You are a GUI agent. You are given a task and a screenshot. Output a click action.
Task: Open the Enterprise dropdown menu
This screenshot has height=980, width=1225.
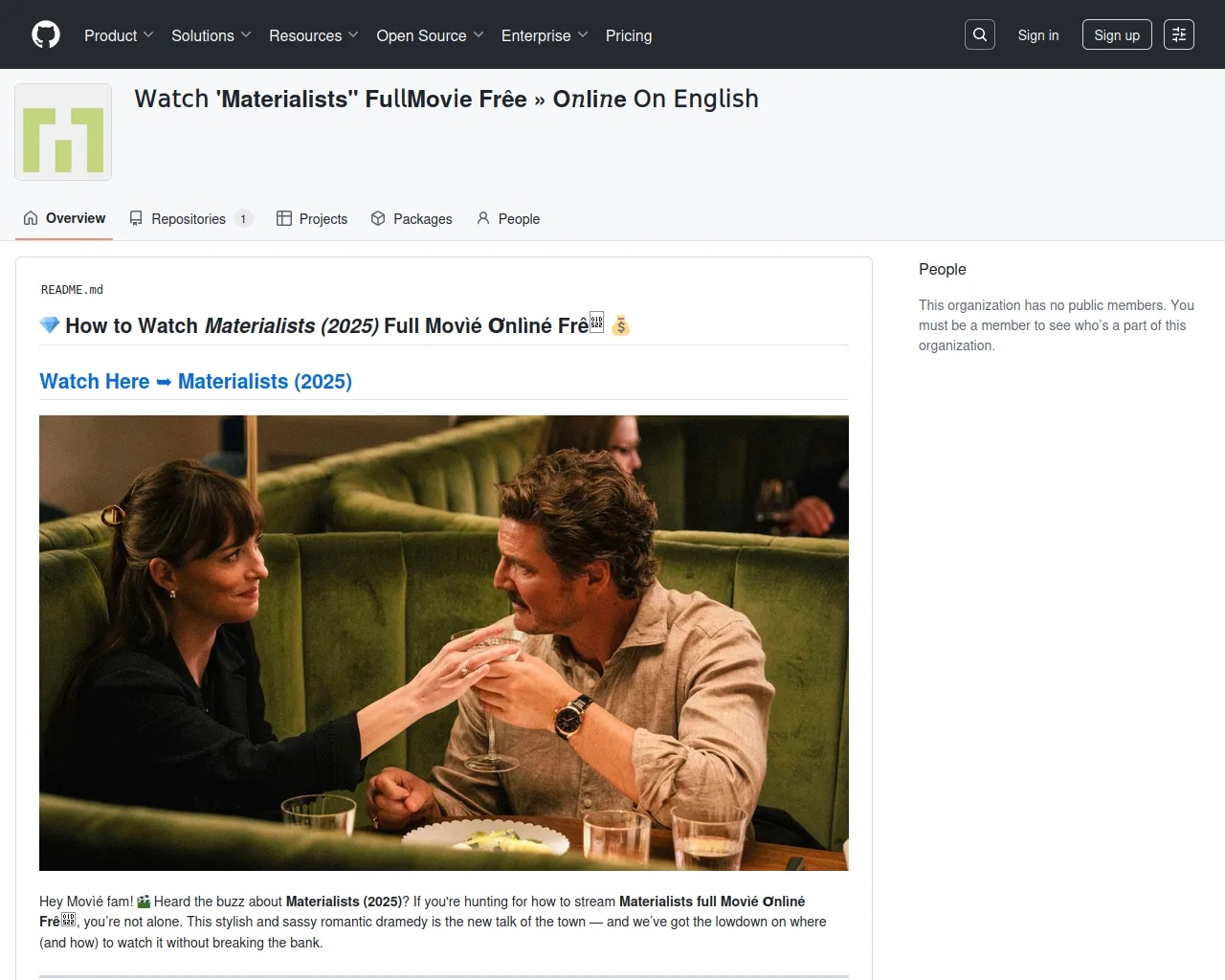[x=544, y=35]
